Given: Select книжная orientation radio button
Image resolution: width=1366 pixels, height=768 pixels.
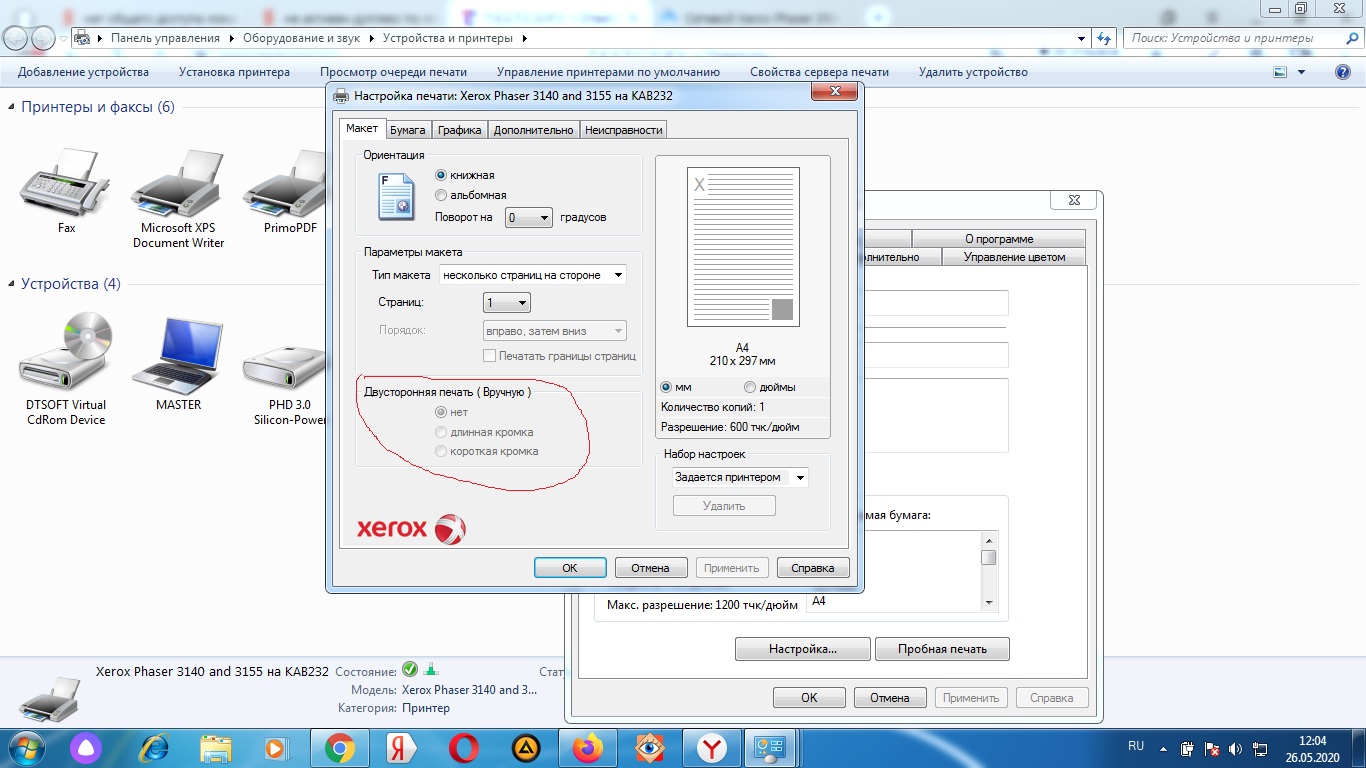Looking at the screenshot, I should pos(441,175).
